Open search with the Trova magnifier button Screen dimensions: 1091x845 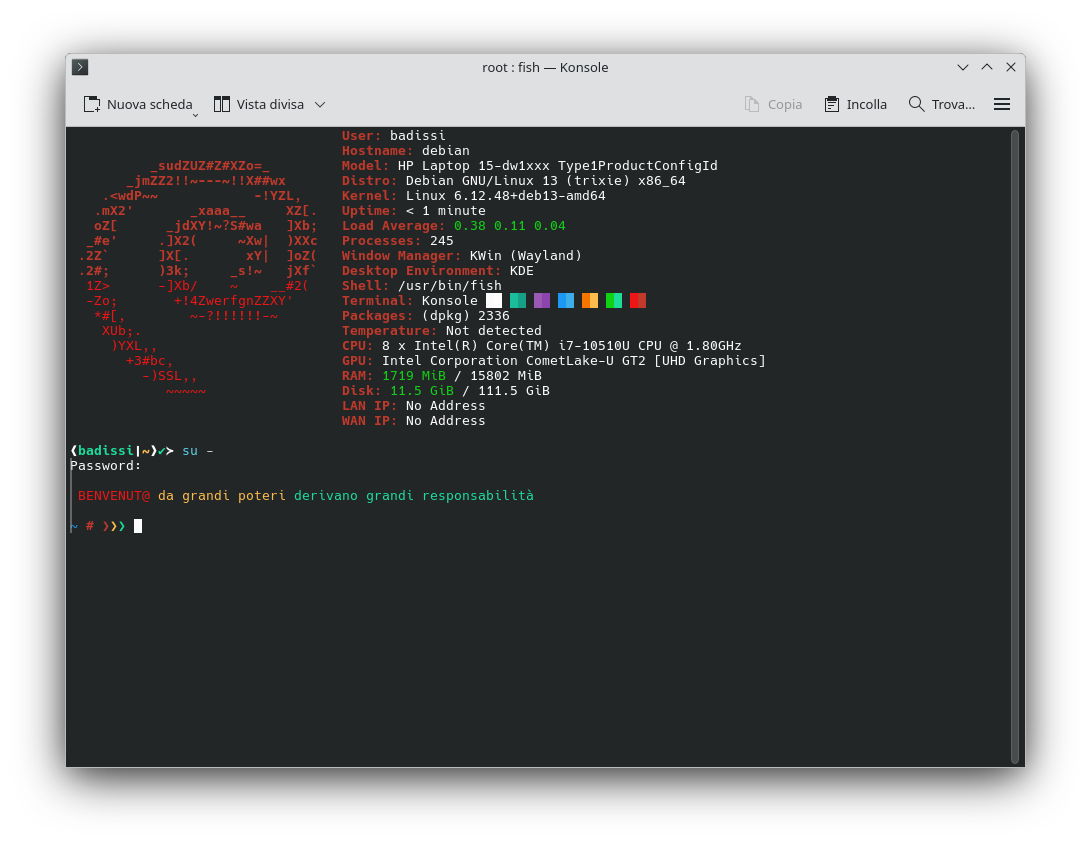(x=941, y=104)
